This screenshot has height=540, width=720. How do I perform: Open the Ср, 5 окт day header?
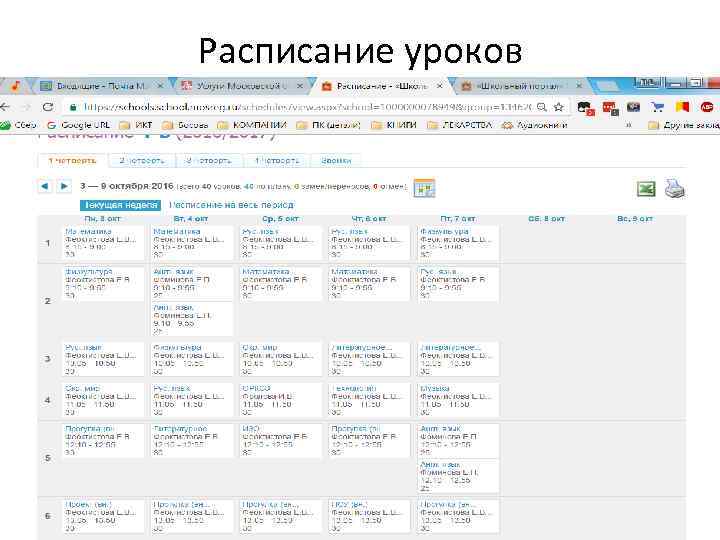coord(280,219)
